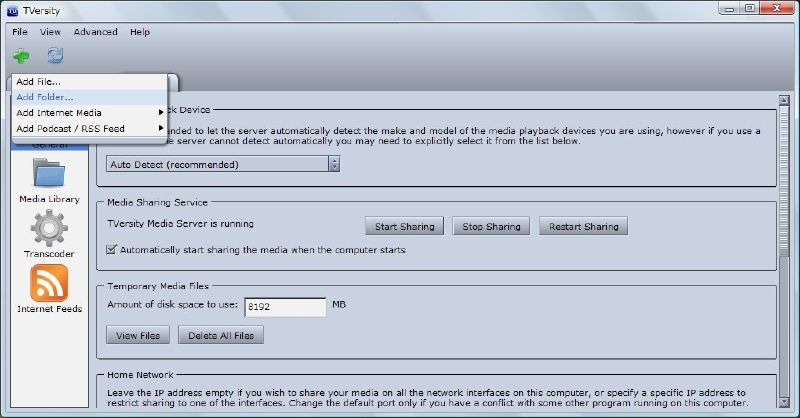800x418 pixels.
Task: Select Add Podcast / RSS Feed entry
Action: [x=89, y=129]
